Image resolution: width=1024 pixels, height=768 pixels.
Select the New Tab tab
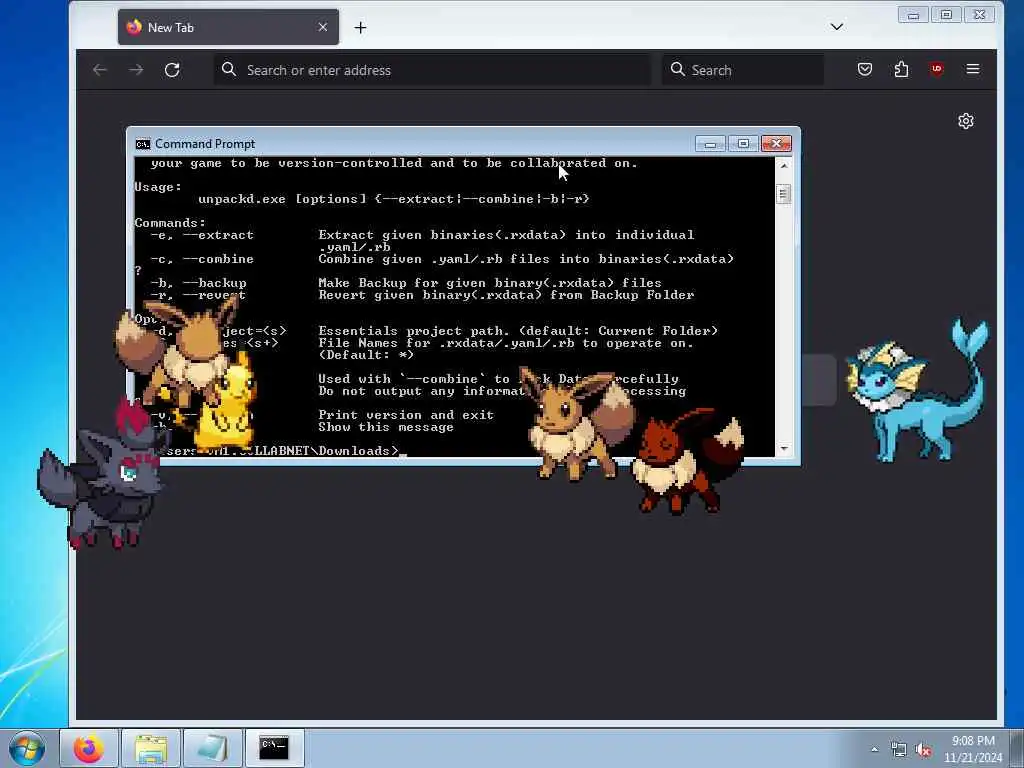pyautogui.click(x=228, y=27)
